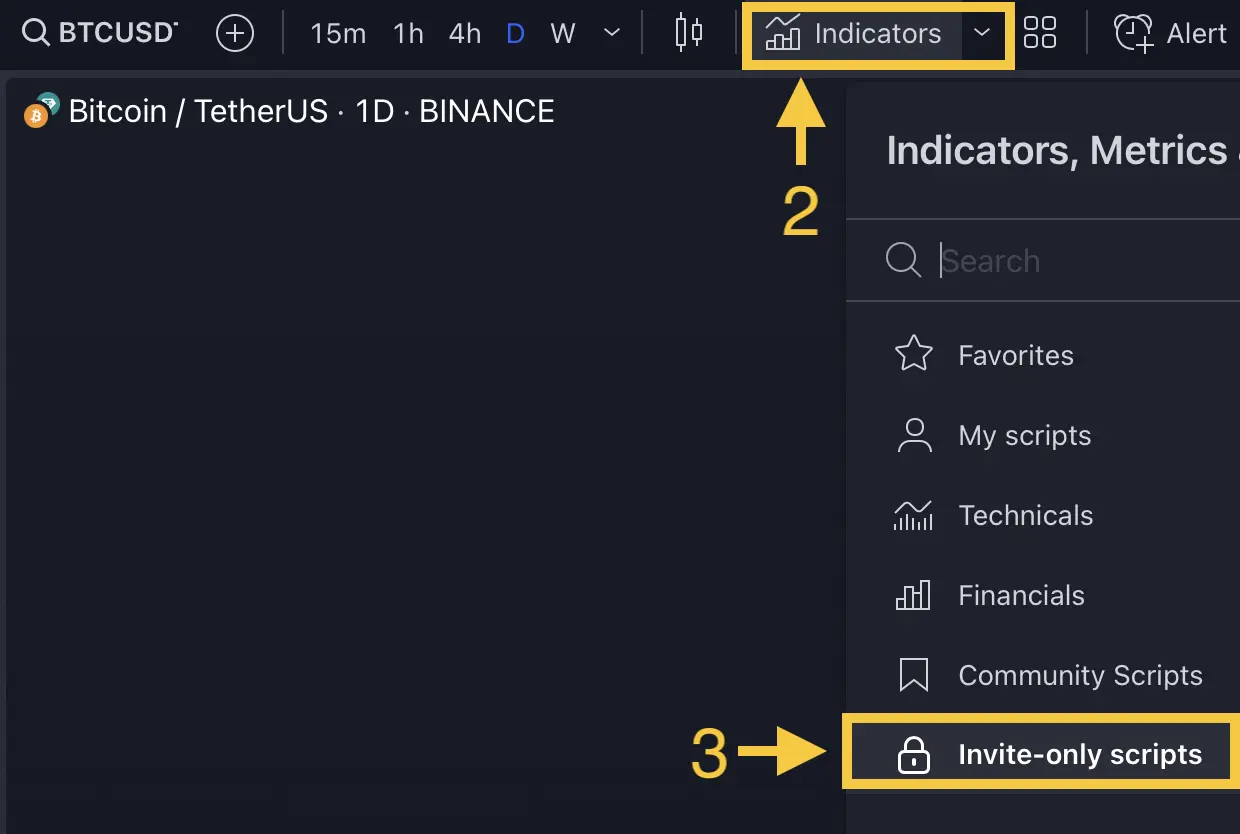The width and height of the screenshot is (1240, 834).
Task: Open the symbol search magnifier icon
Action: tap(36, 32)
